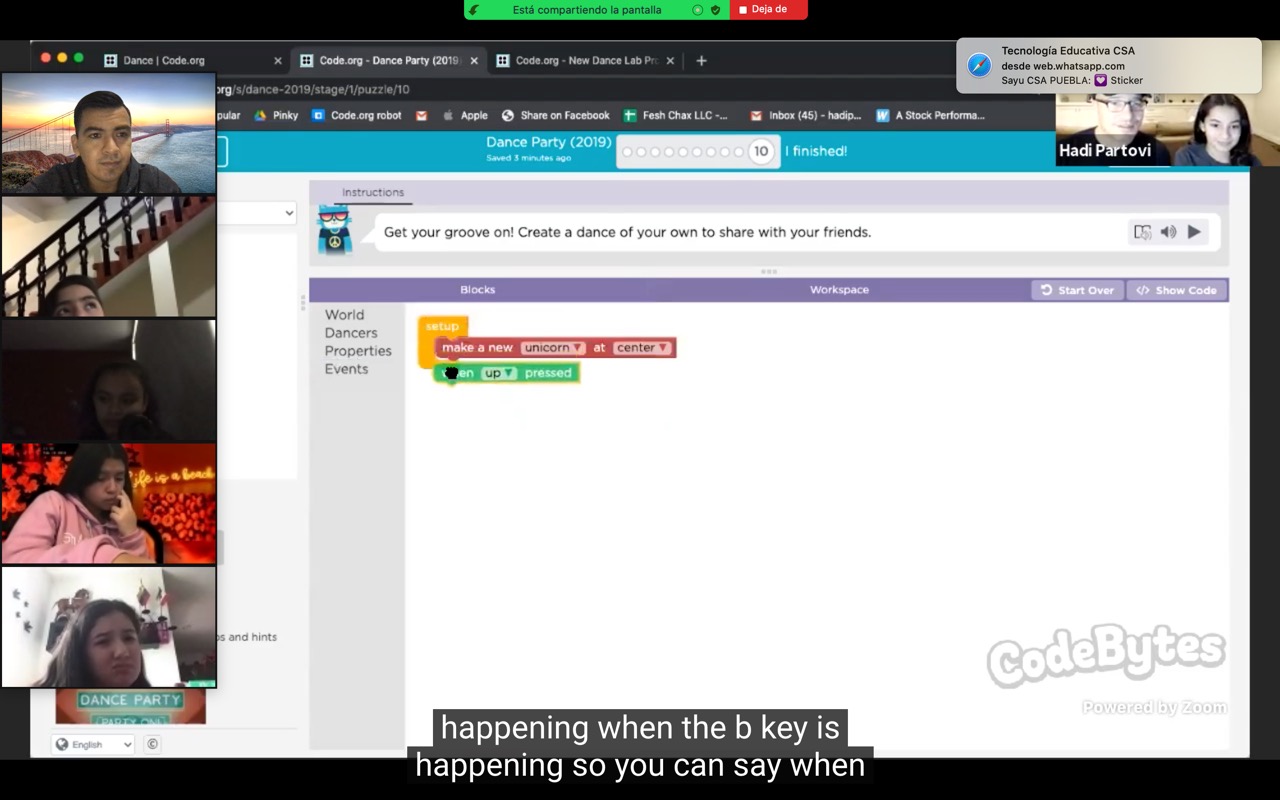Click the Start Over button
This screenshot has height=800, width=1280.
pyautogui.click(x=1077, y=290)
